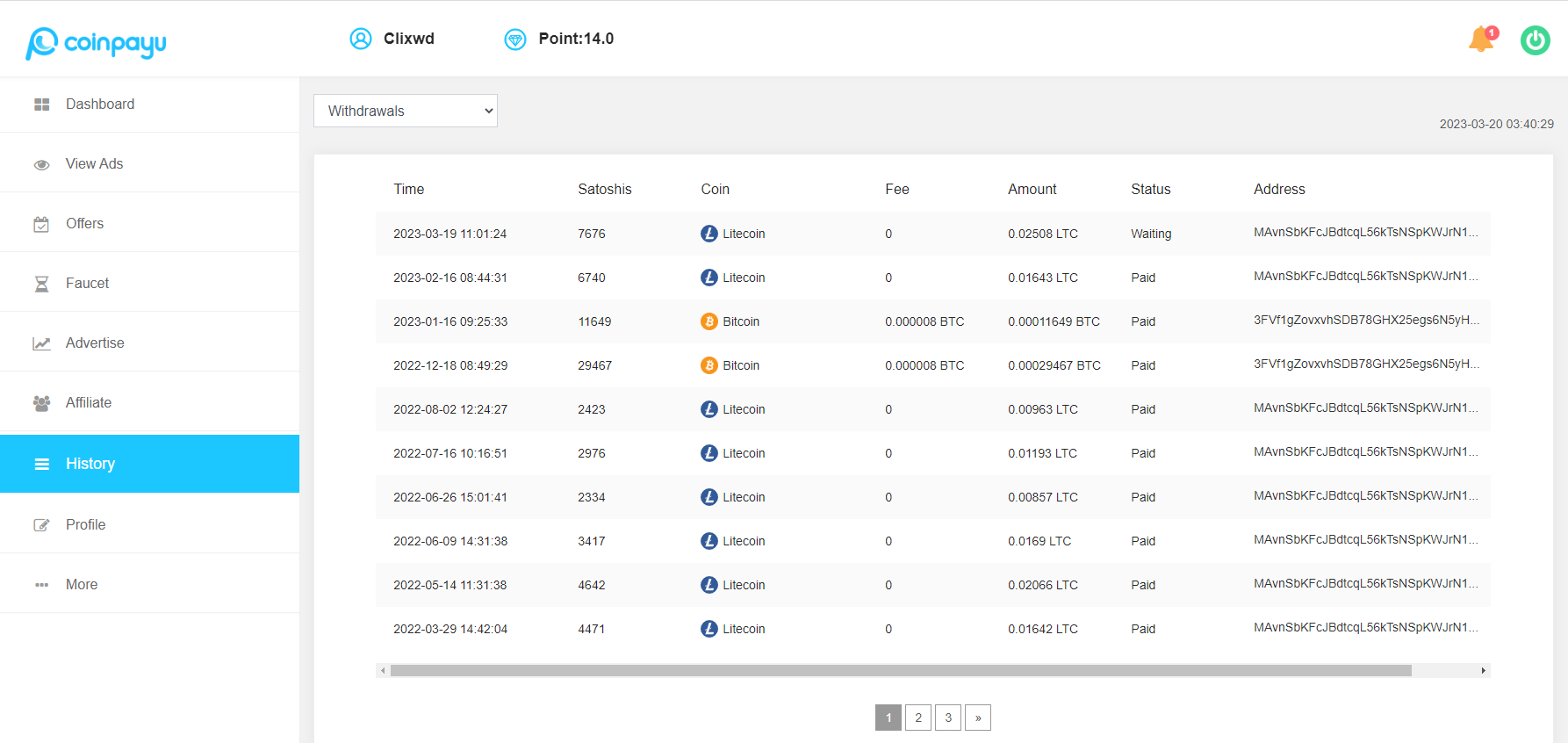Click Litecoin icon in 2022-08-02 row

click(x=709, y=409)
